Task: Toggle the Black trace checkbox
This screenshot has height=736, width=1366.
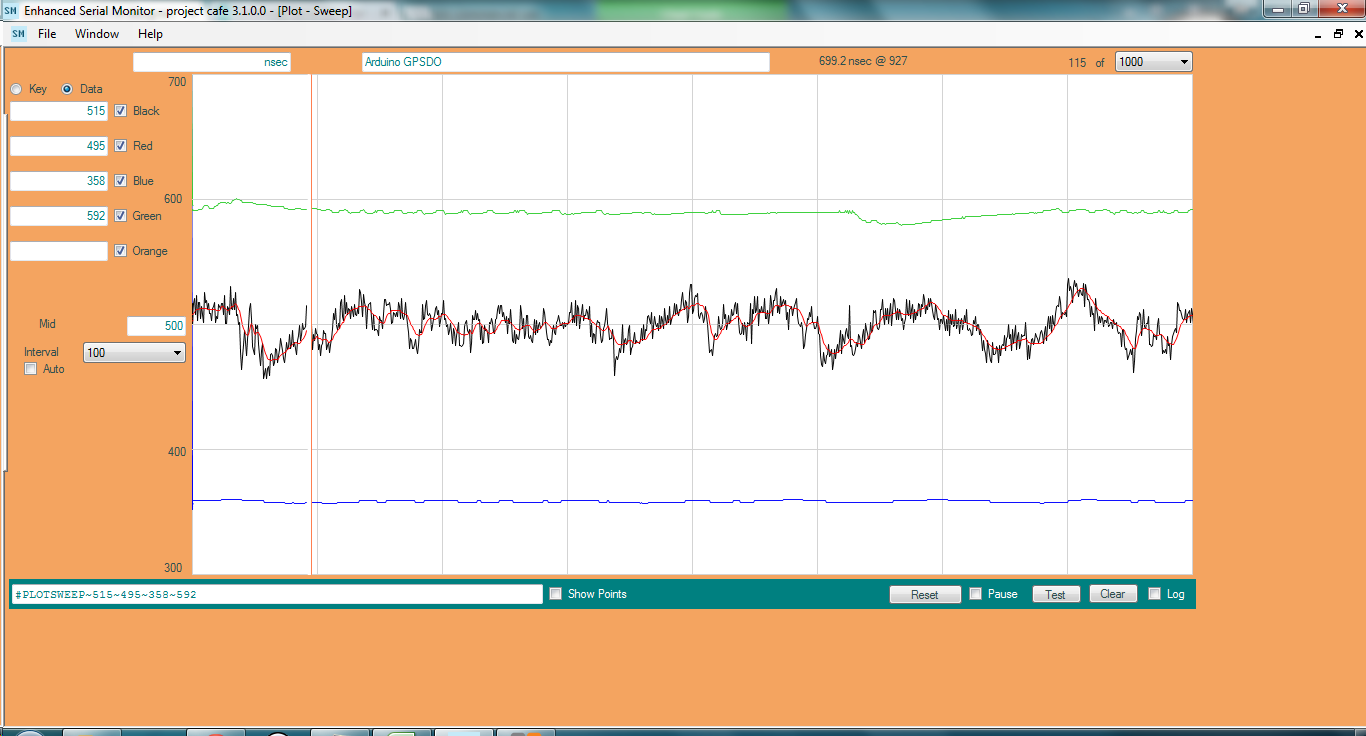Action: tap(121, 111)
